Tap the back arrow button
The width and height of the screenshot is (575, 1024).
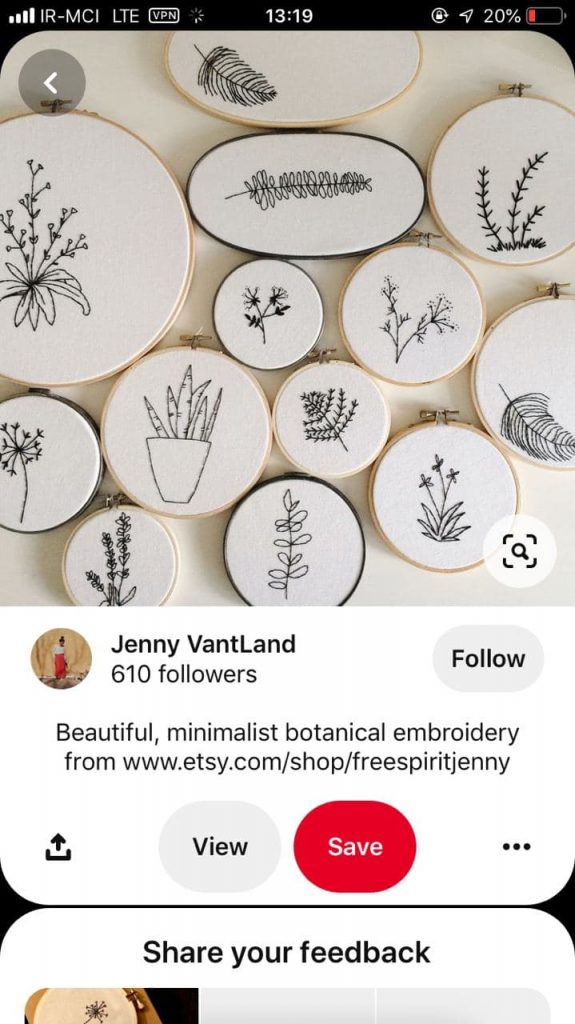52,83
